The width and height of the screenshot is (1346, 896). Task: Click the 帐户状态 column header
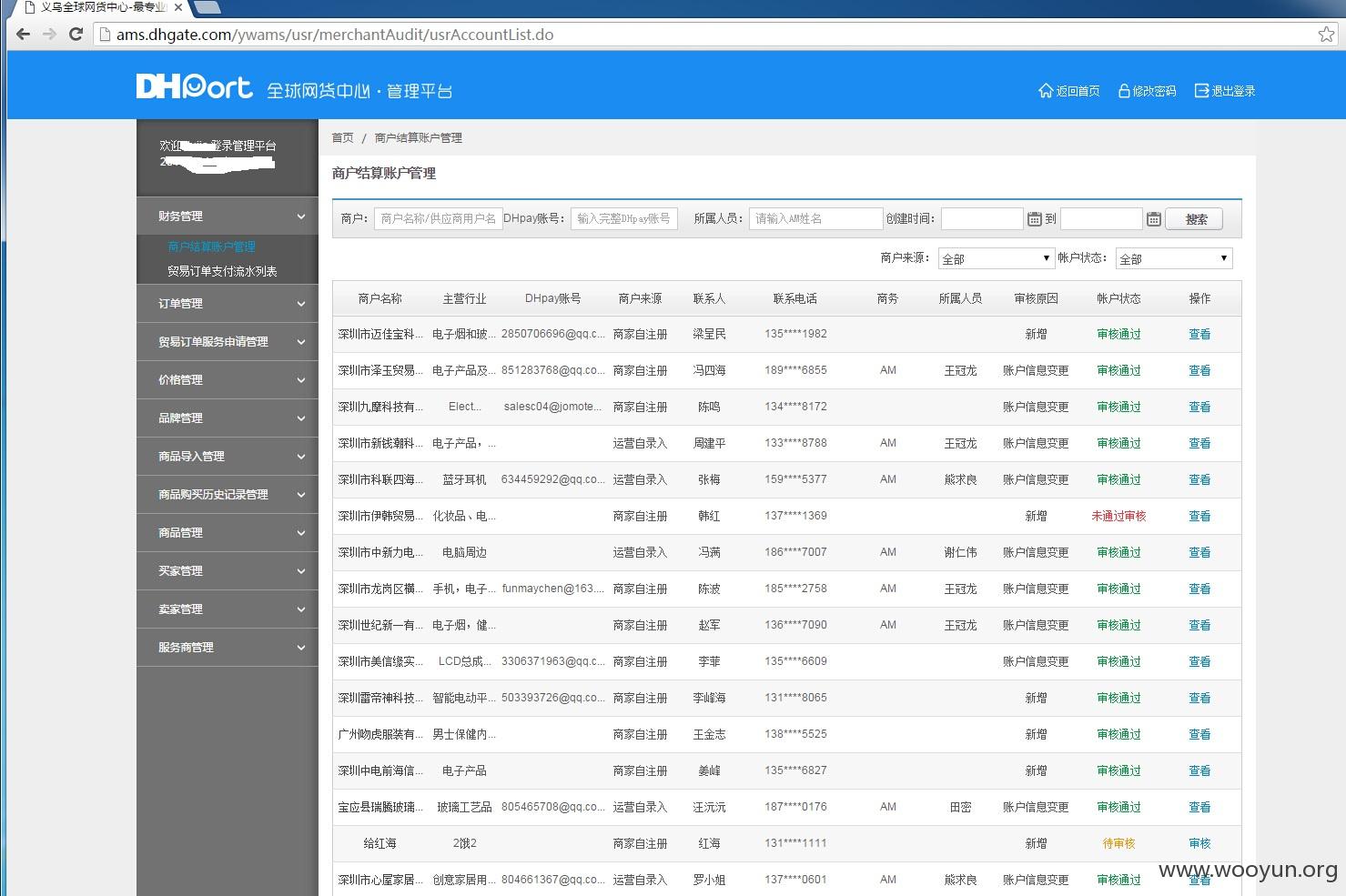[1118, 298]
